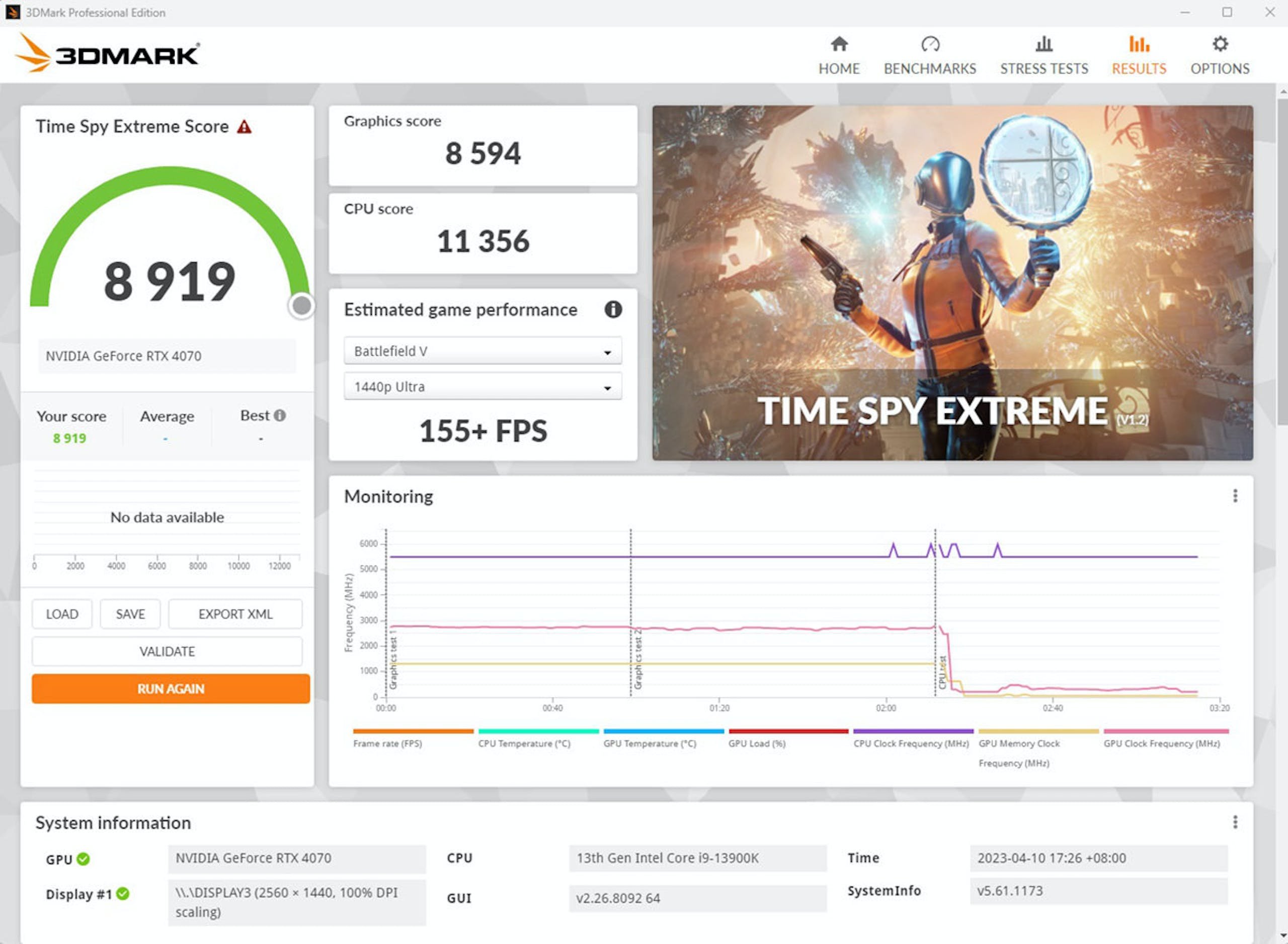Click the scrollbar up arrow
Viewport: 1288px width, 944px height.
[x=1282, y=91]
